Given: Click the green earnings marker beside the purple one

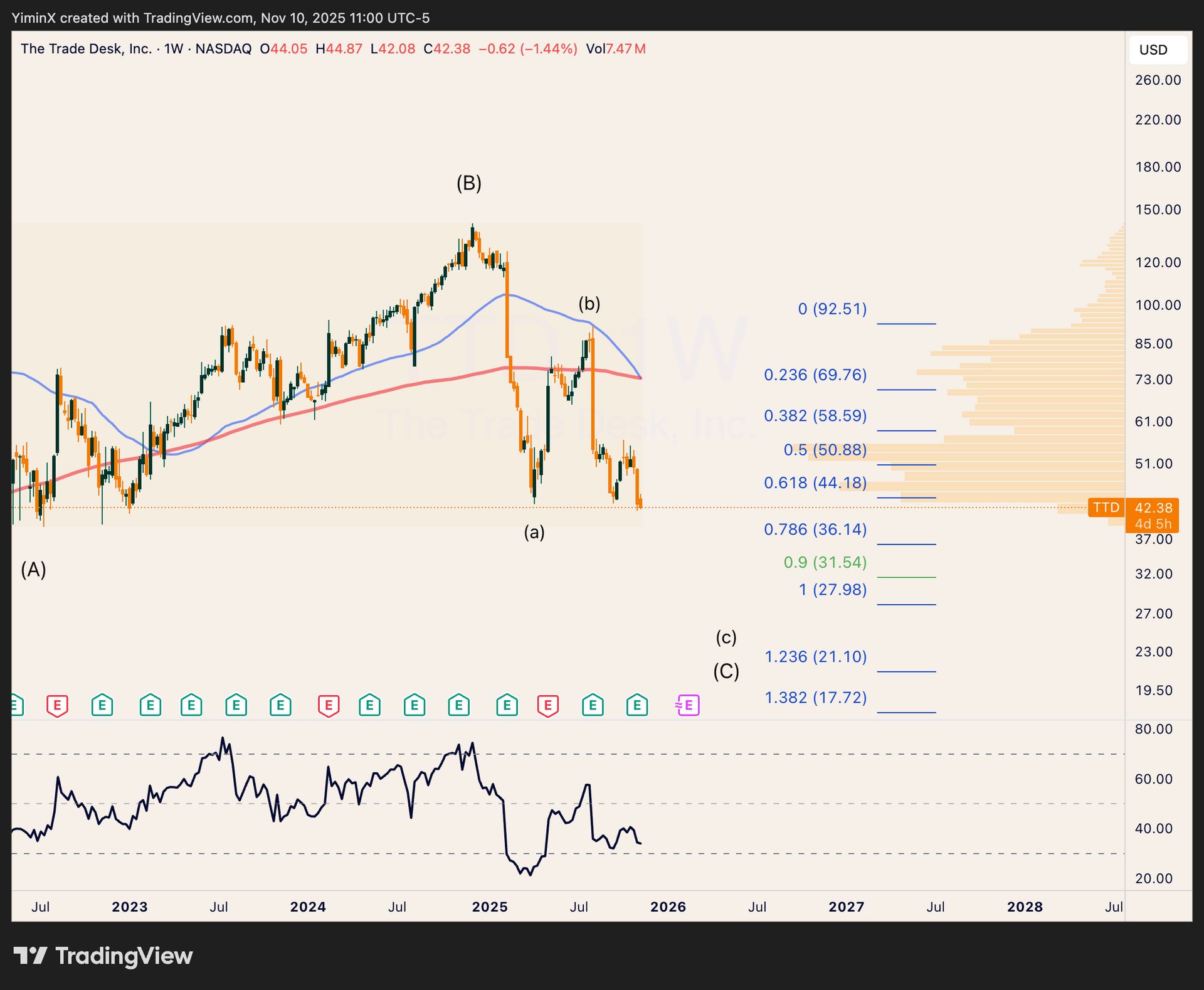Looking at the screenshot, I should [x=637, y=705].
